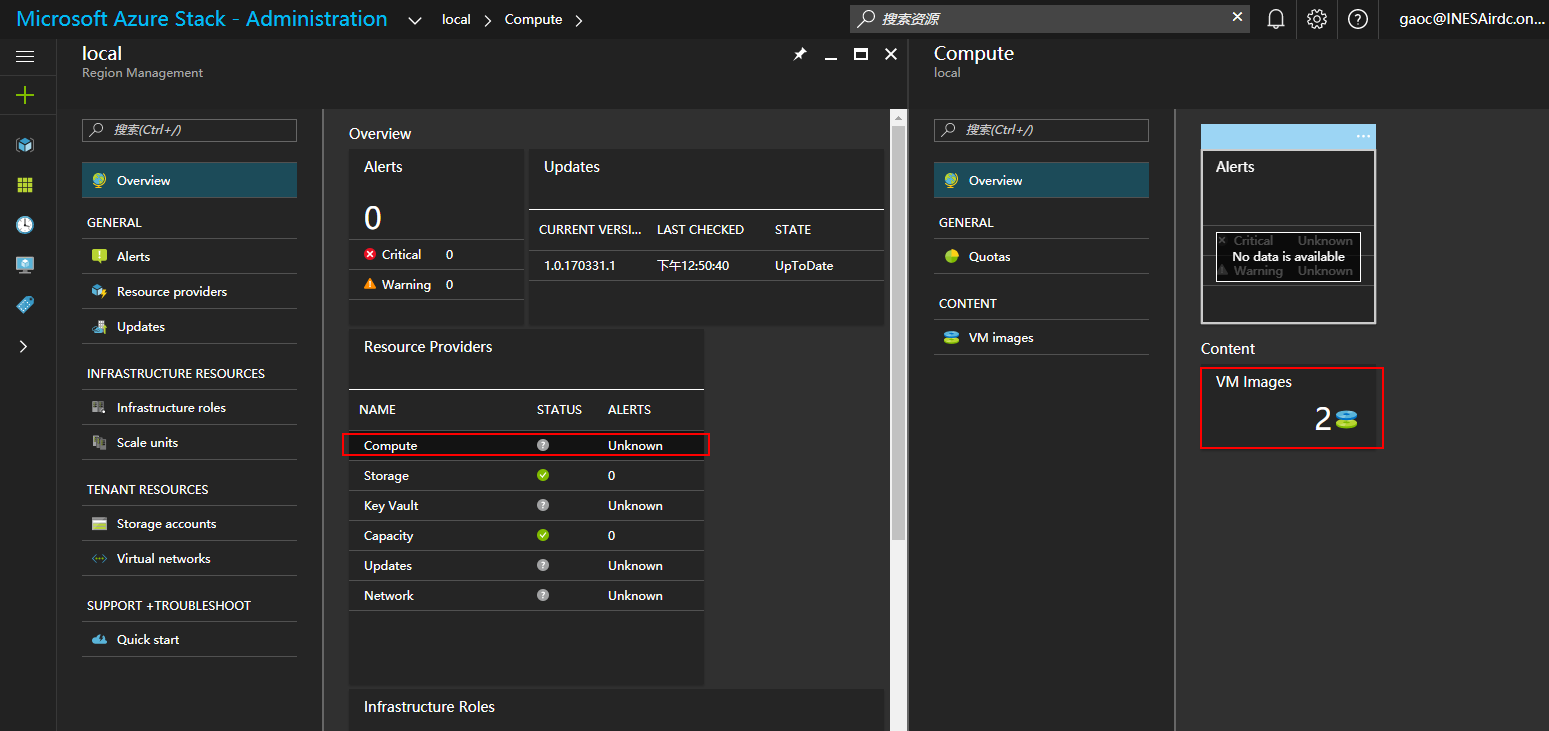Open Updates in the local blade menu
The image size is (1549, 731).
tap(189, 326)
